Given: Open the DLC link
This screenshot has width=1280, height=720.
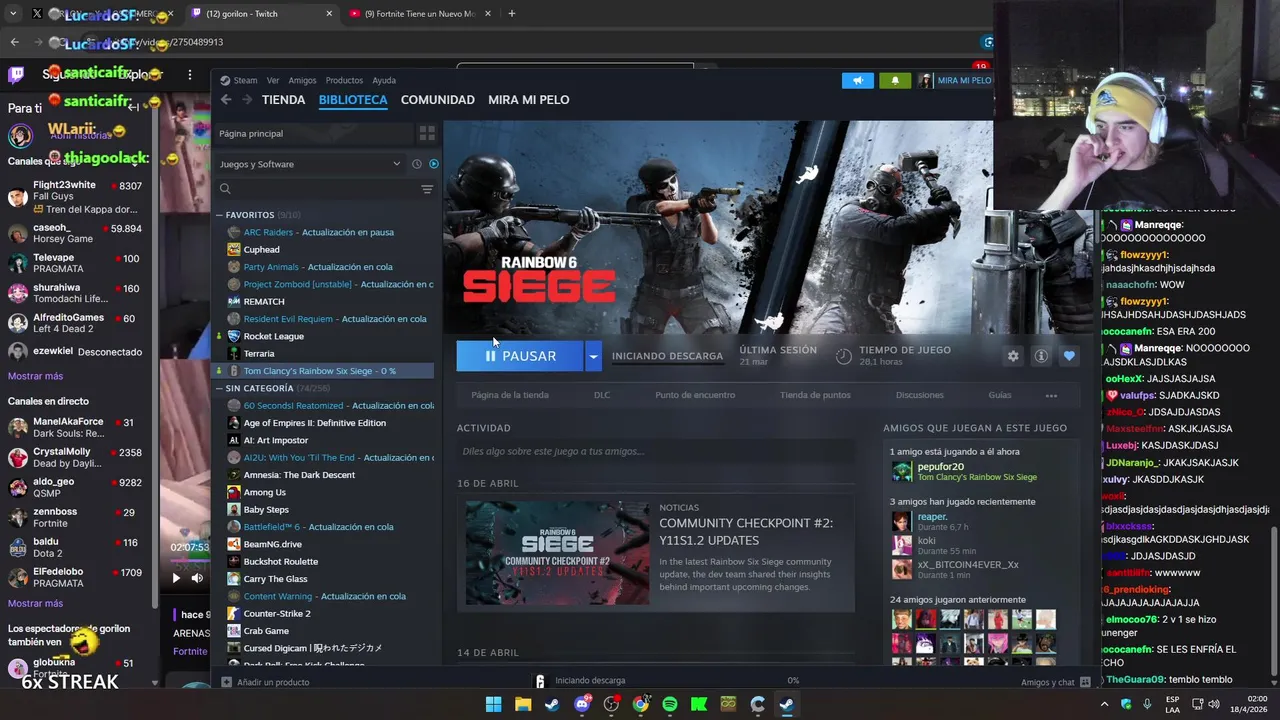Looking at the screenshot, I should [x=602, y=395].
